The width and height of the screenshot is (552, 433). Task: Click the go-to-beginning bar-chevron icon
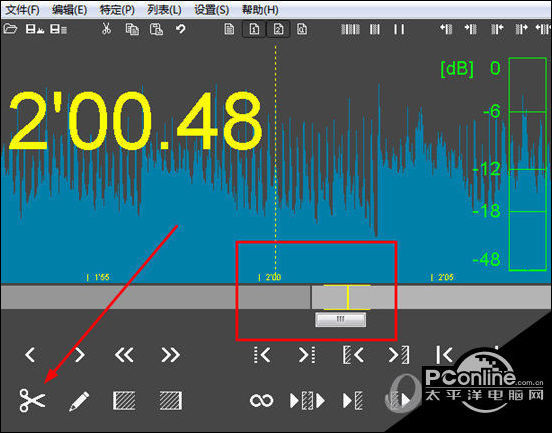[444, 354]
